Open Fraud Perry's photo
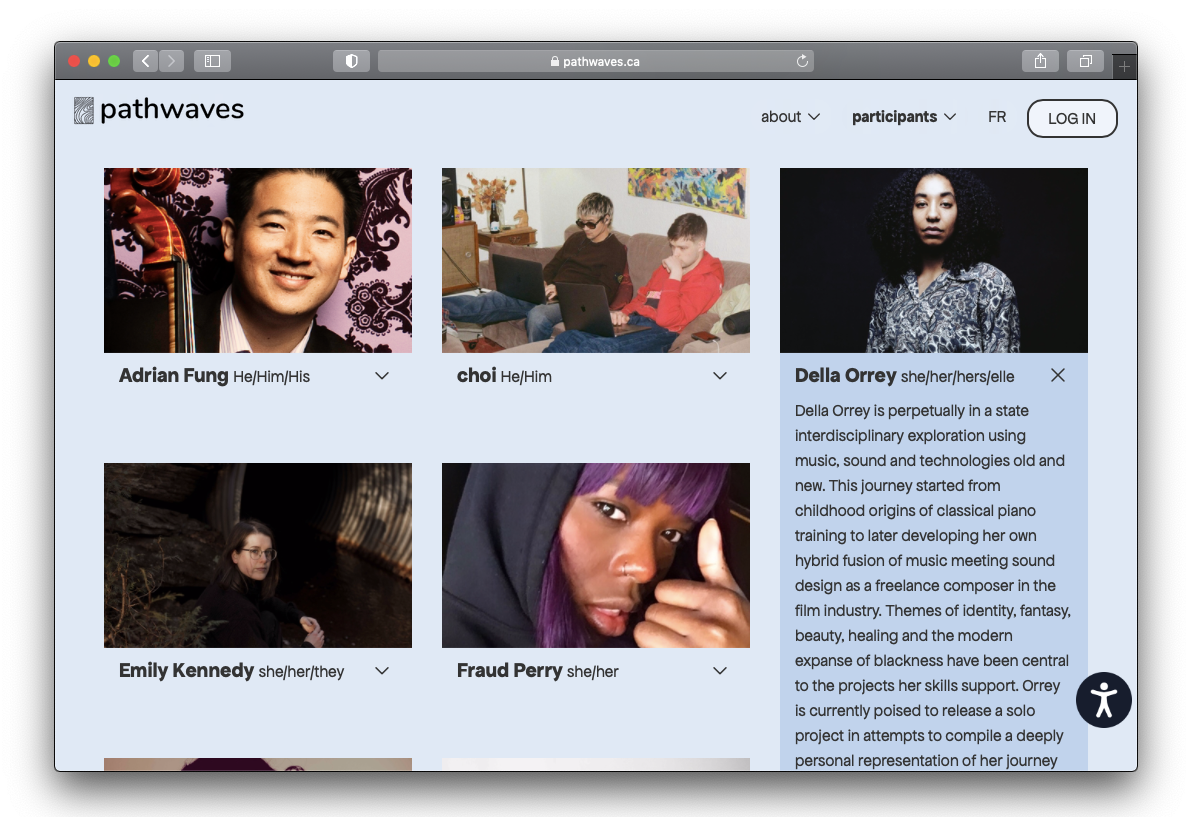Image resolution: width=1186 pixels, height=817 pixels. pos(596,555)
